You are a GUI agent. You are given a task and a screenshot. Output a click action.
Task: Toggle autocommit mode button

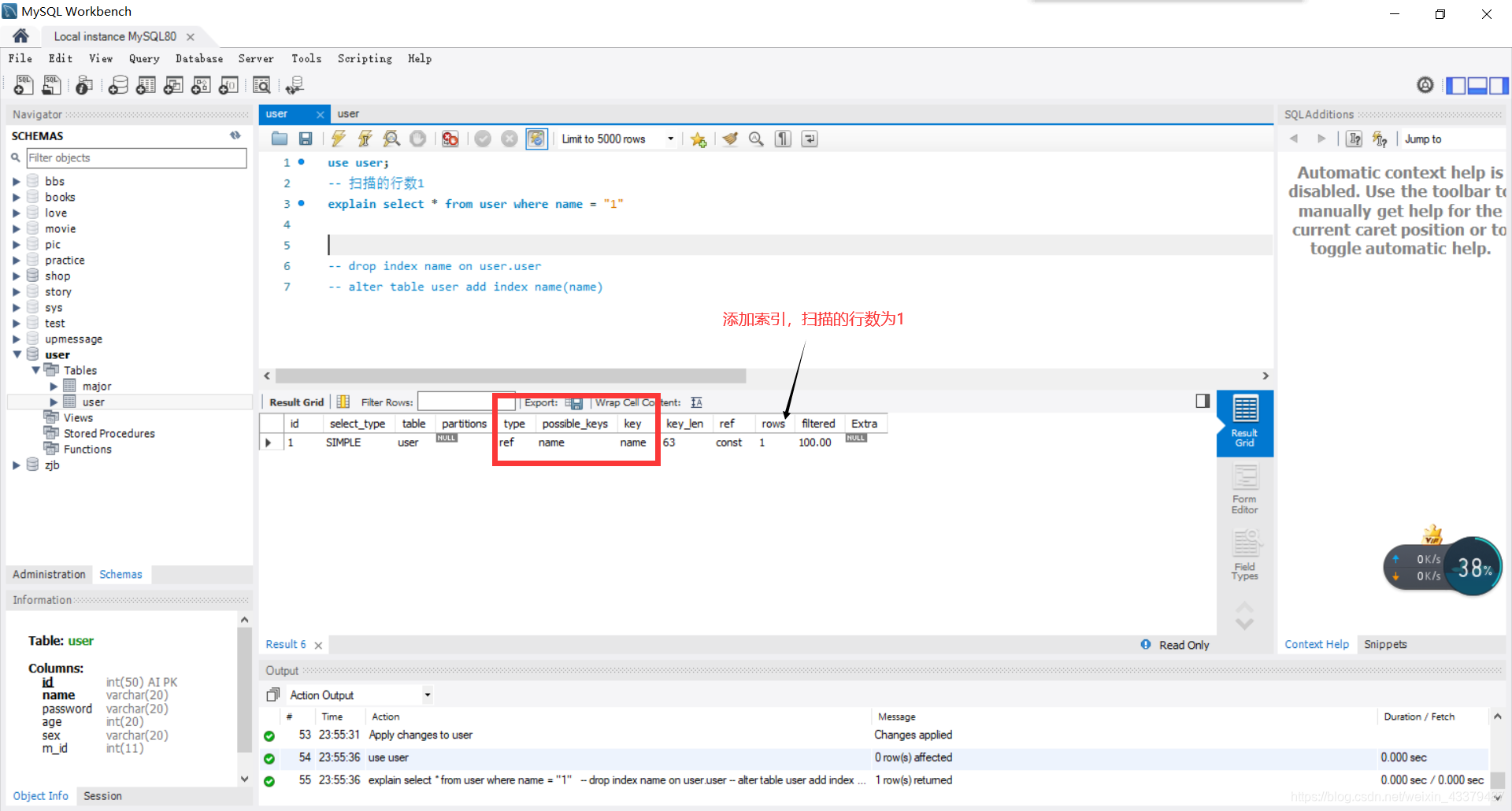pos(536,139)
